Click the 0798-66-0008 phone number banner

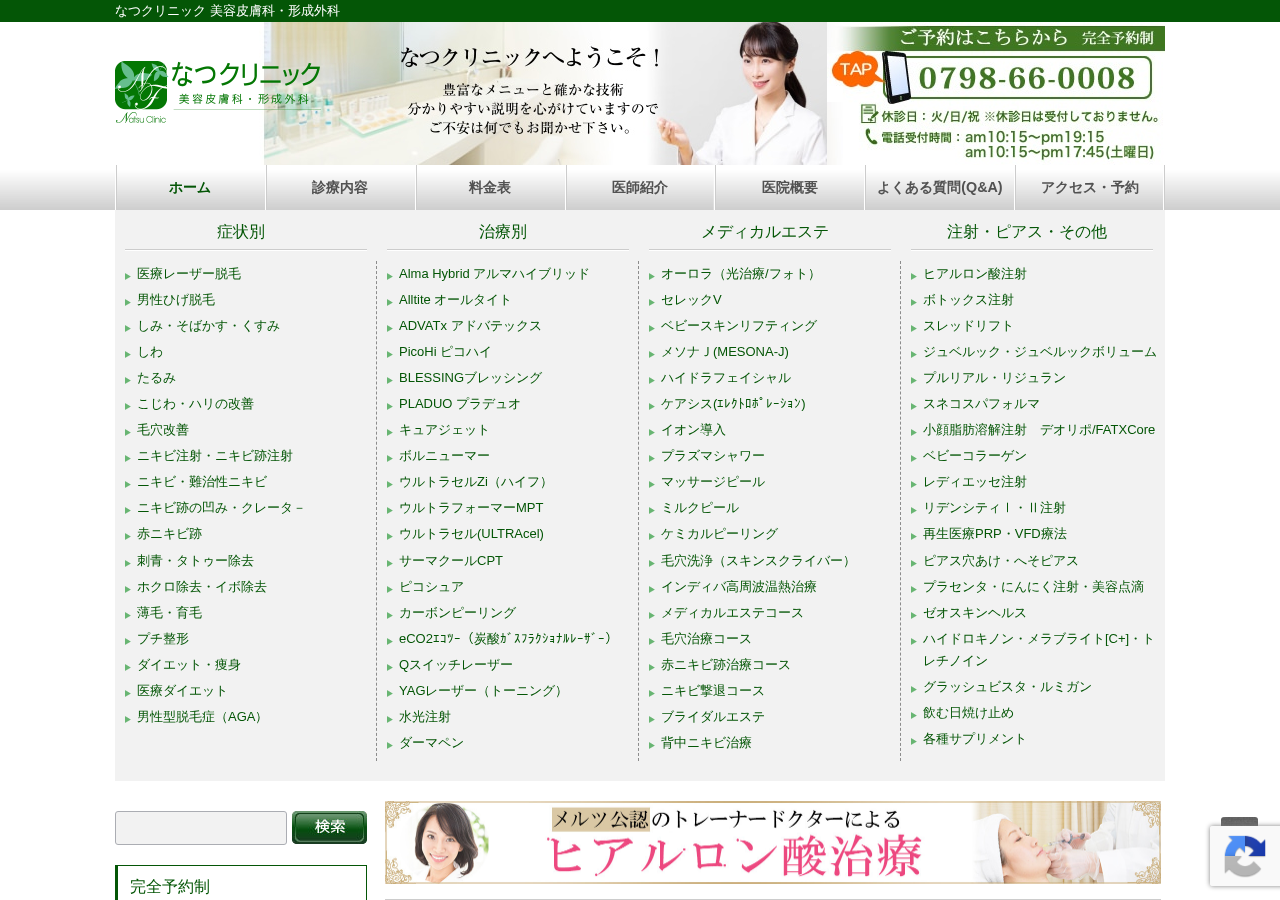pyautogui.click(x=1018, y=78)
